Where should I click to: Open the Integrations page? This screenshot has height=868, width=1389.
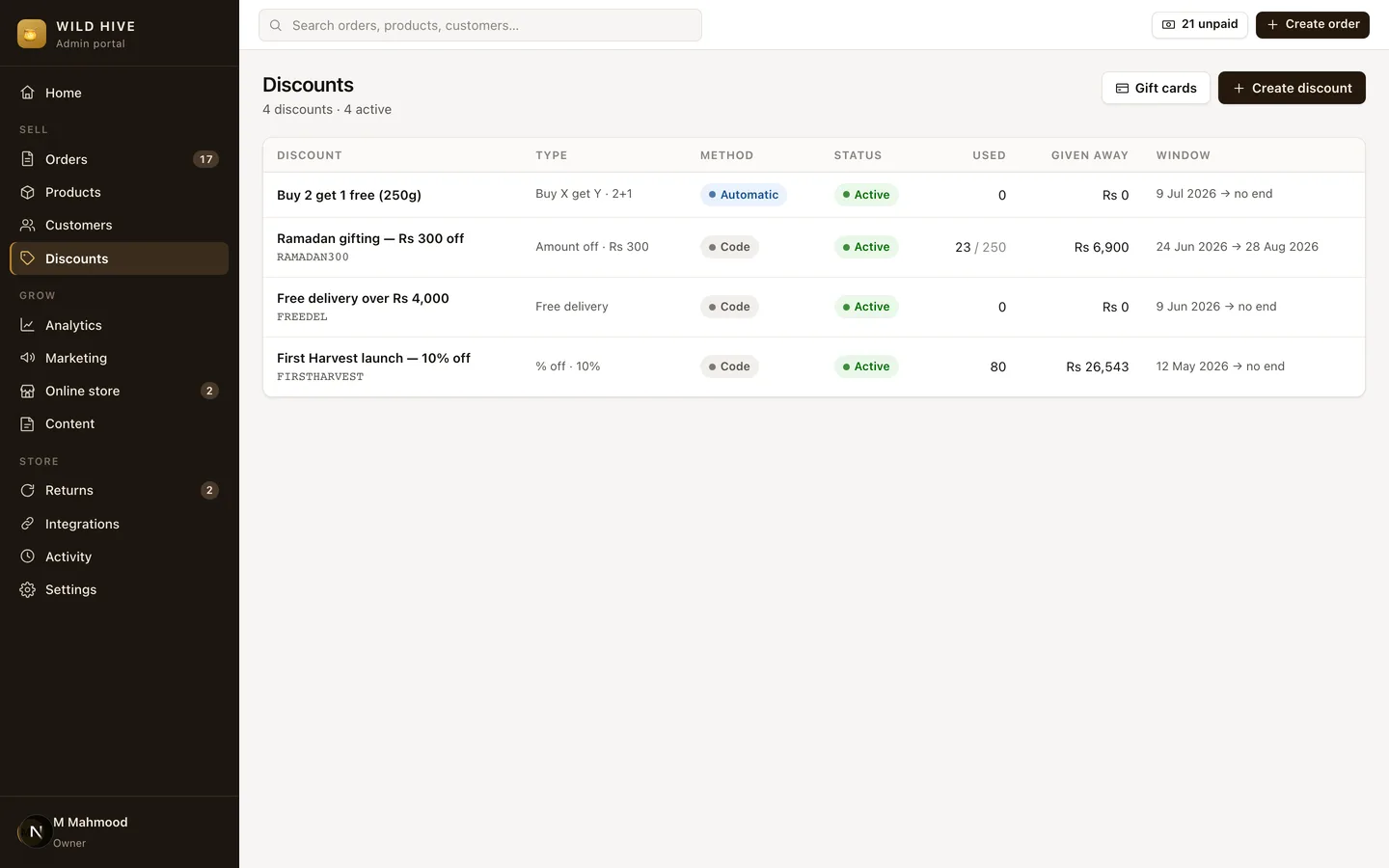[x=120, y=524]
